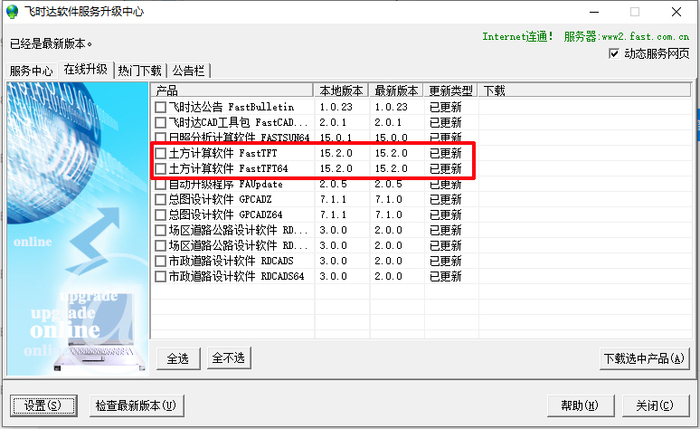Image resolution: width=700 pixels, height=429 pixels.
Task: Open the 热门下载 tab
Action: pyautogui.click(x=140, y=71)
